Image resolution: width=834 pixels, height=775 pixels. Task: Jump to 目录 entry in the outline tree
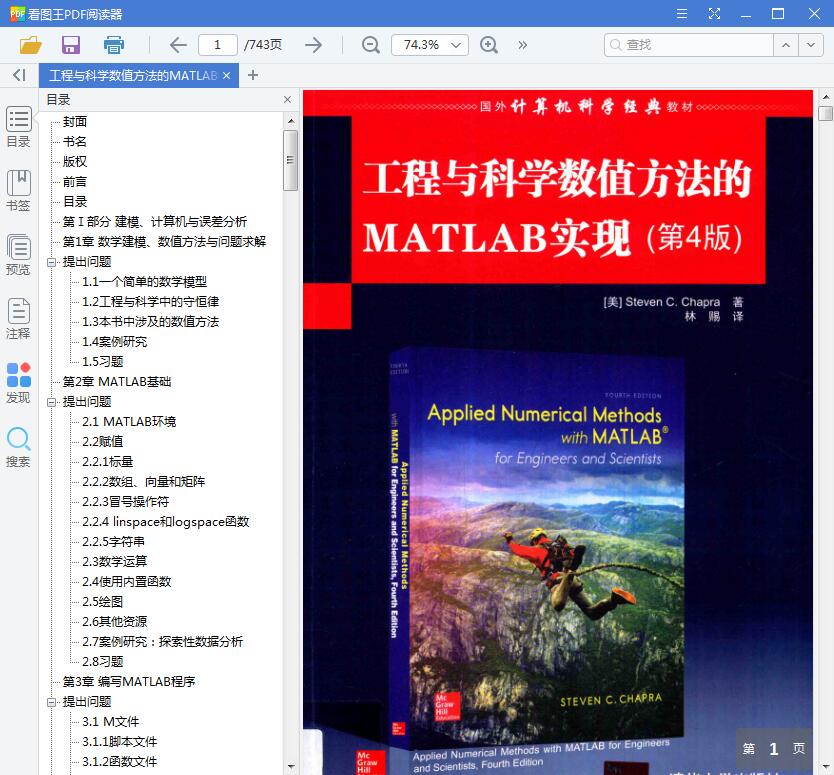tap(74, 202)
